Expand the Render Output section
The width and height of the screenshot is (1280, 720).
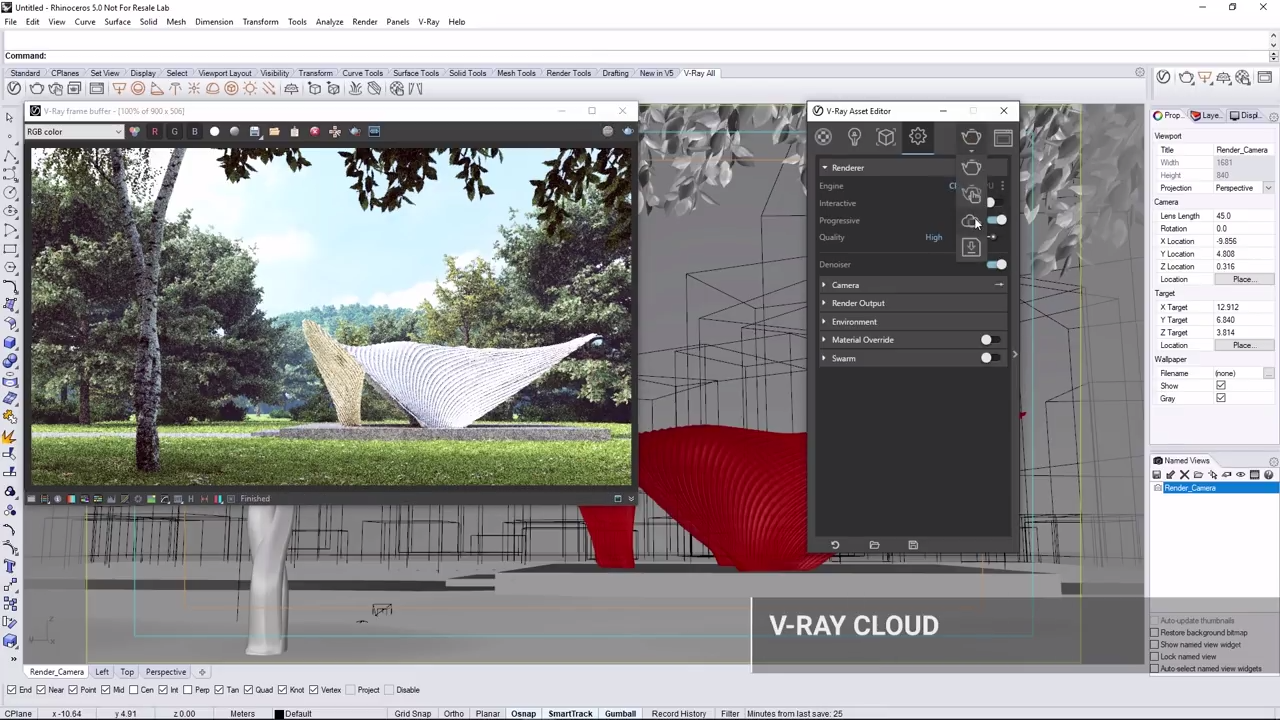[x=824, y=303]
